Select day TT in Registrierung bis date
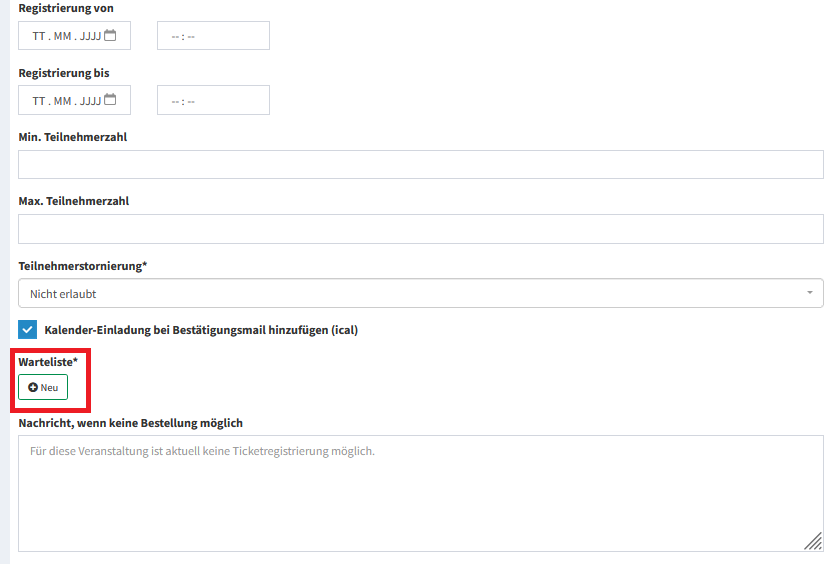This screenshot has height=564, width=832. 39,101
